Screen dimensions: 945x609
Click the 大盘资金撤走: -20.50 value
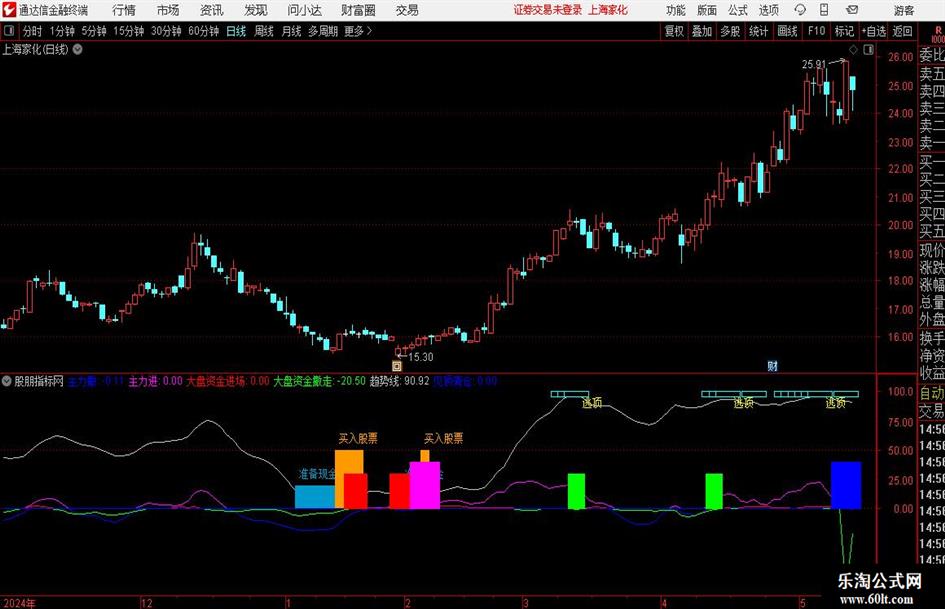click(319, 381)
